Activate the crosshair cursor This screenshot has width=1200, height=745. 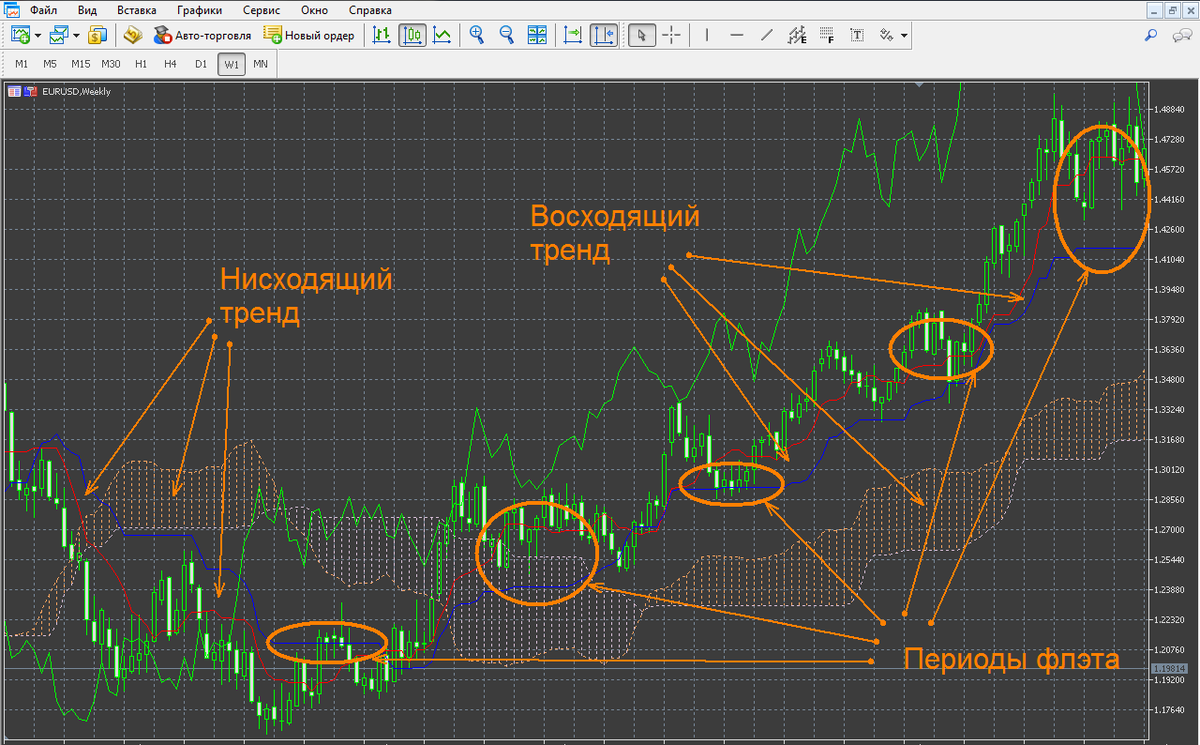671,35
